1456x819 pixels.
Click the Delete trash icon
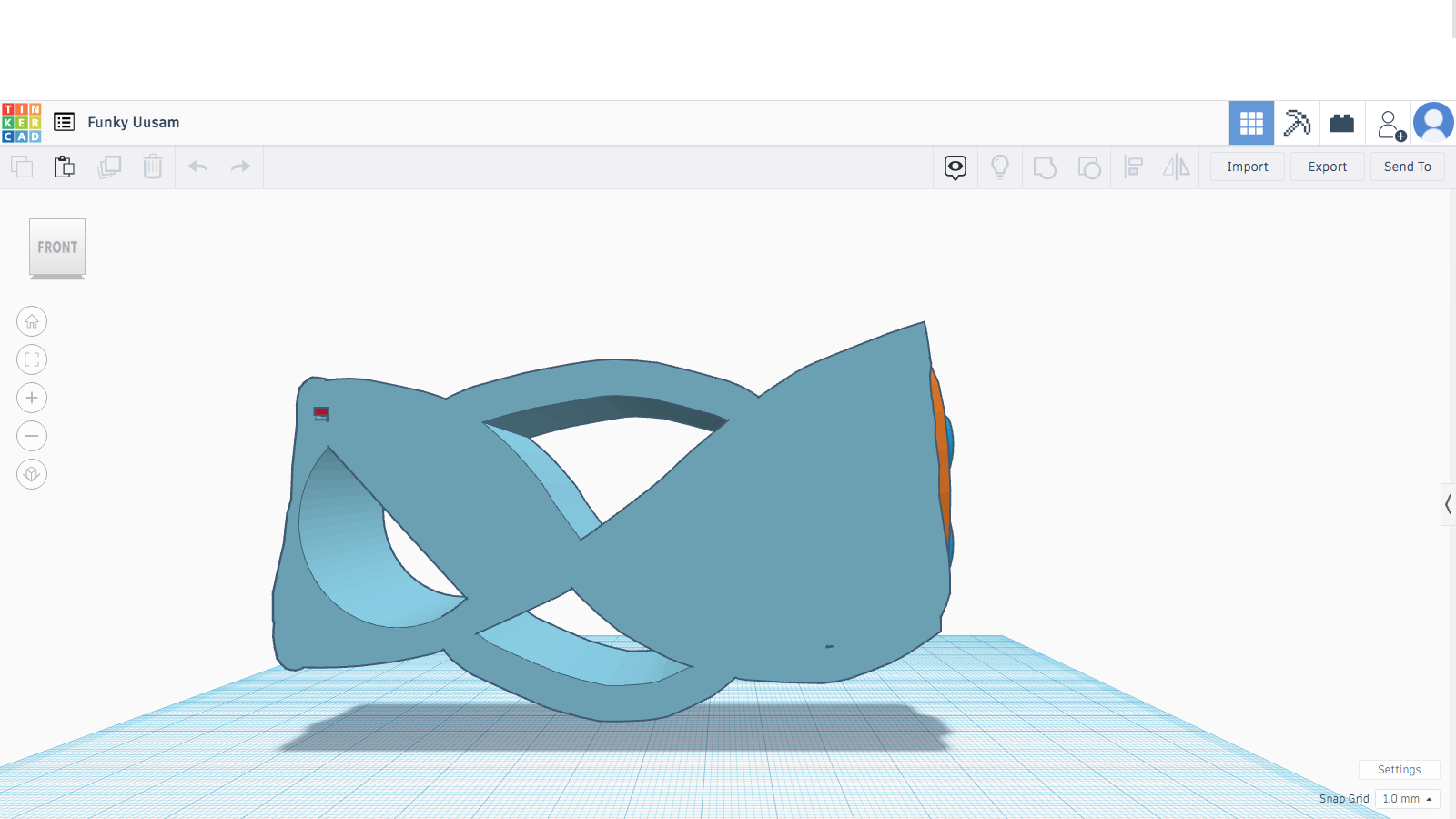pyautogui.click(x=153, y=167)
